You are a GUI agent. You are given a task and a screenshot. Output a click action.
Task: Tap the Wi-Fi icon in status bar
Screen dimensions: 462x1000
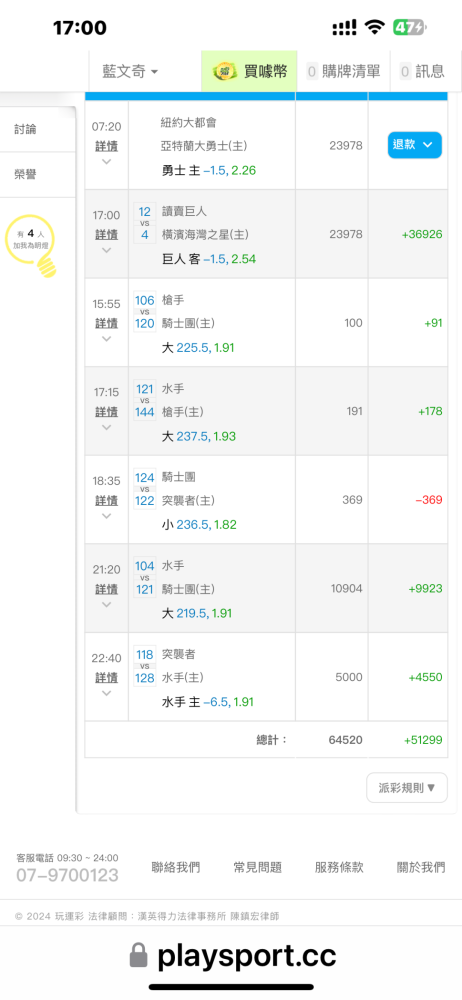[375, 27]
